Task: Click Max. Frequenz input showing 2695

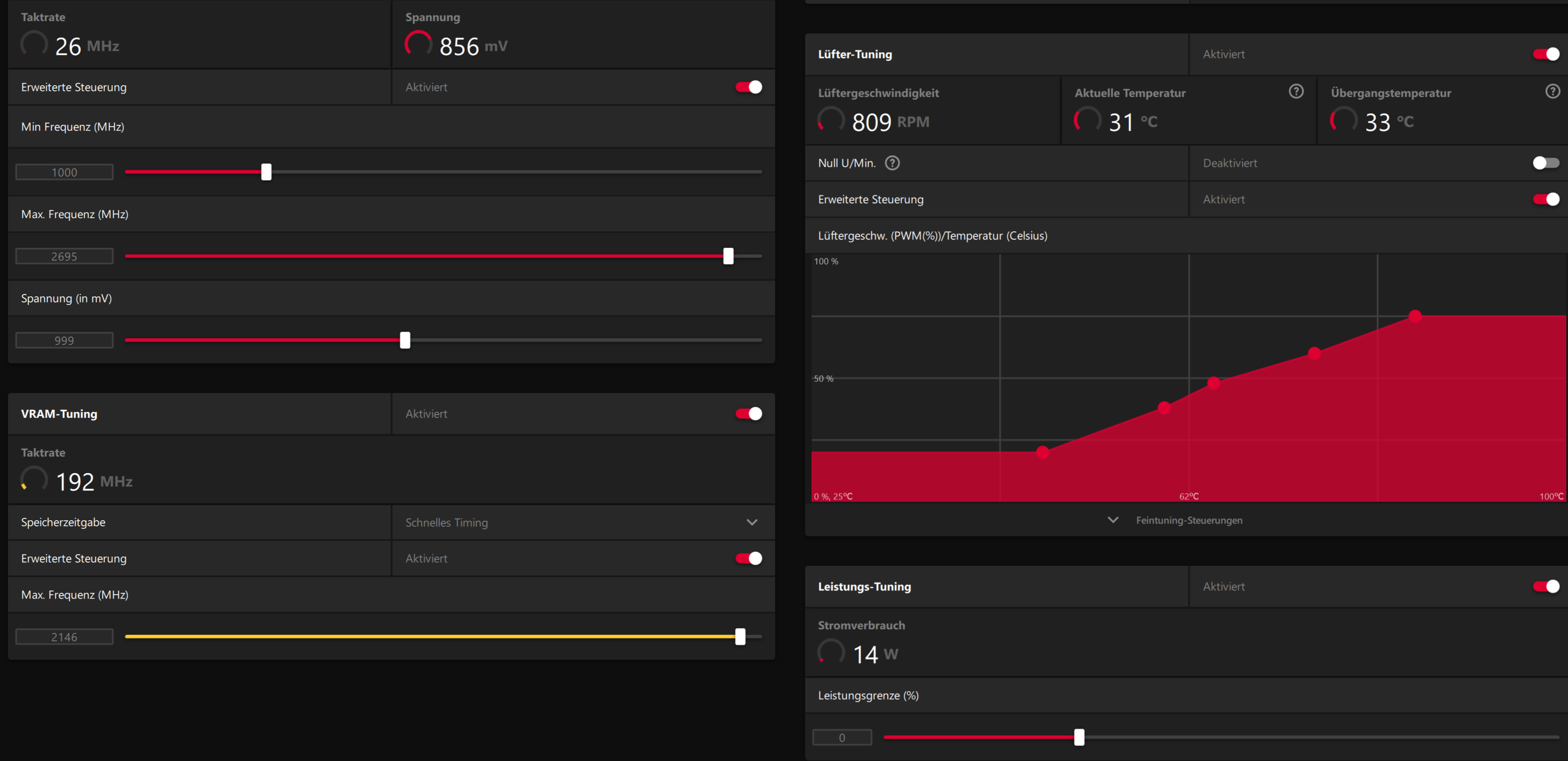Action: point(65,257)
